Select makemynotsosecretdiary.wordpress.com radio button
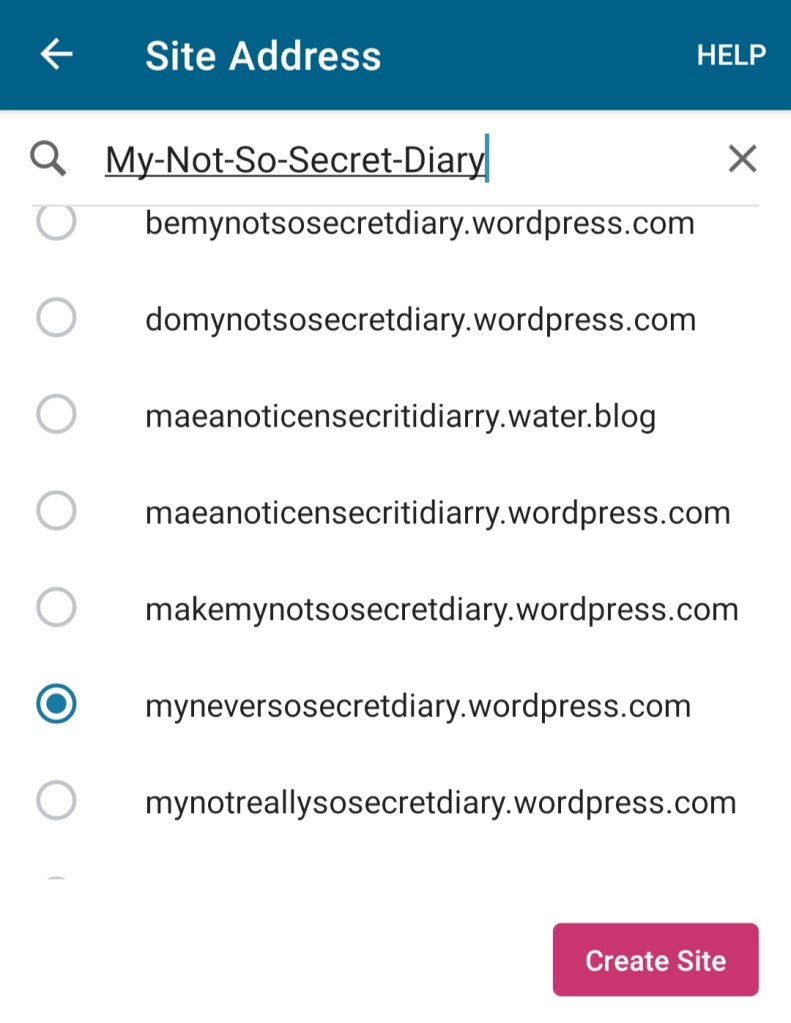The image size is (791, 1023). (x=56, y=609)
